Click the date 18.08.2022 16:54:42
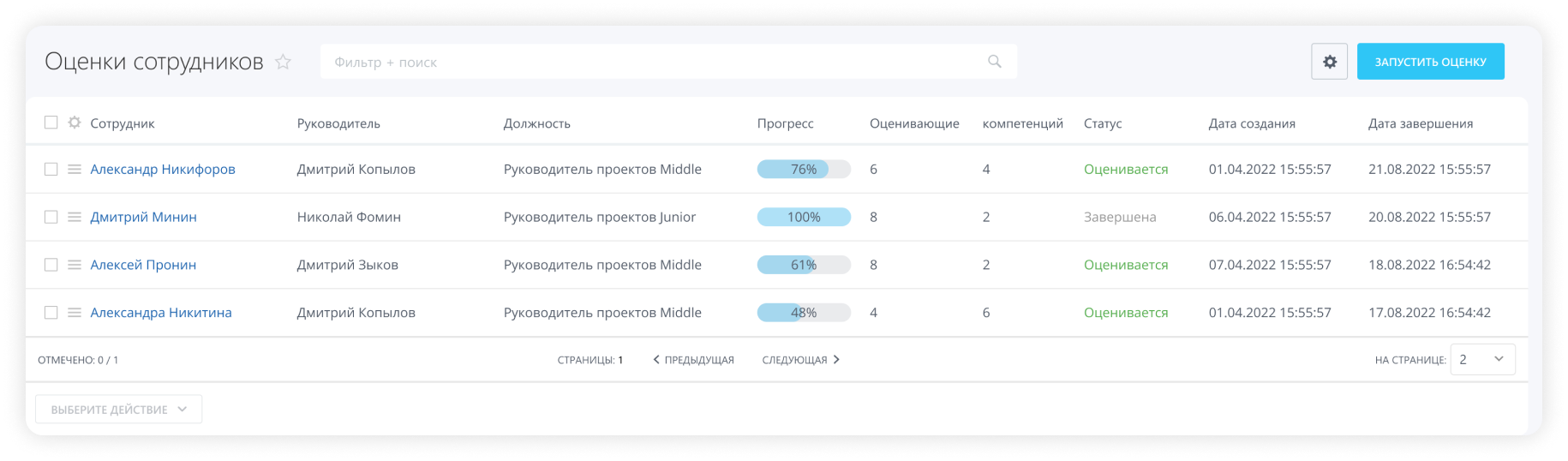Image resolution: width=1568 pixels, height=461 pixels. (x=1429, y=266)
